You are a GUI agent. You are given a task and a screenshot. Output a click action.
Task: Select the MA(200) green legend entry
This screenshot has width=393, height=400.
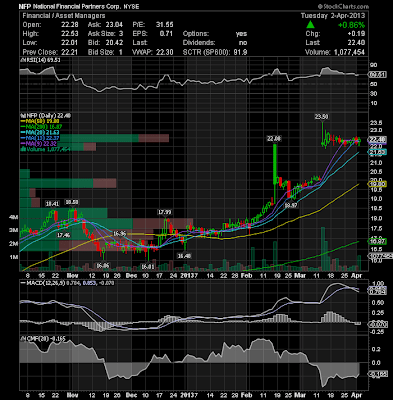pyautogui.click(x=42, y=127)
